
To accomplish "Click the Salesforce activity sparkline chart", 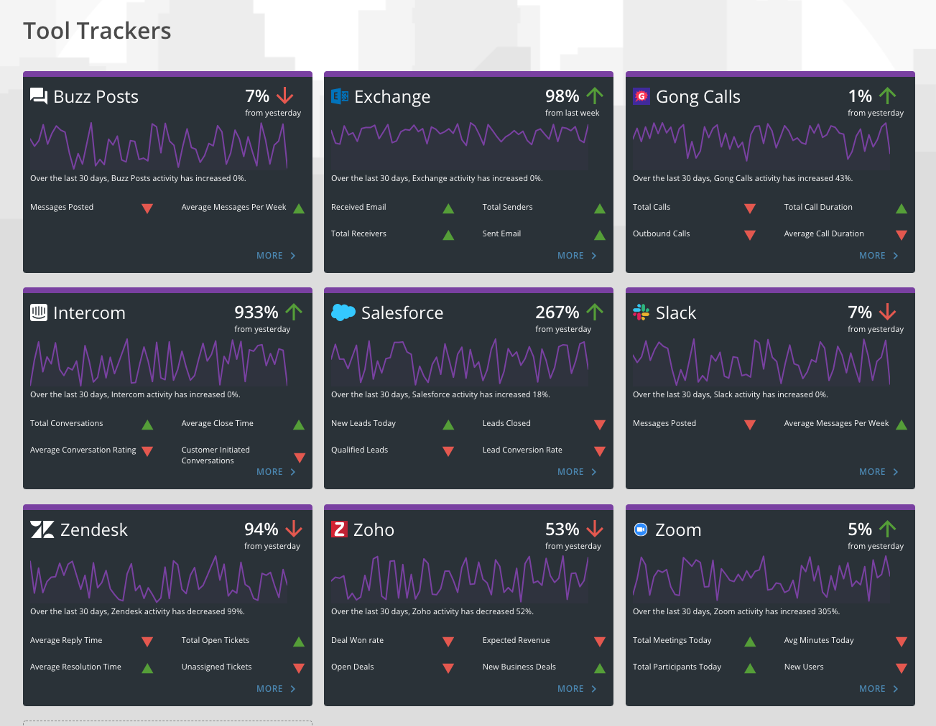I will (460, 362).
